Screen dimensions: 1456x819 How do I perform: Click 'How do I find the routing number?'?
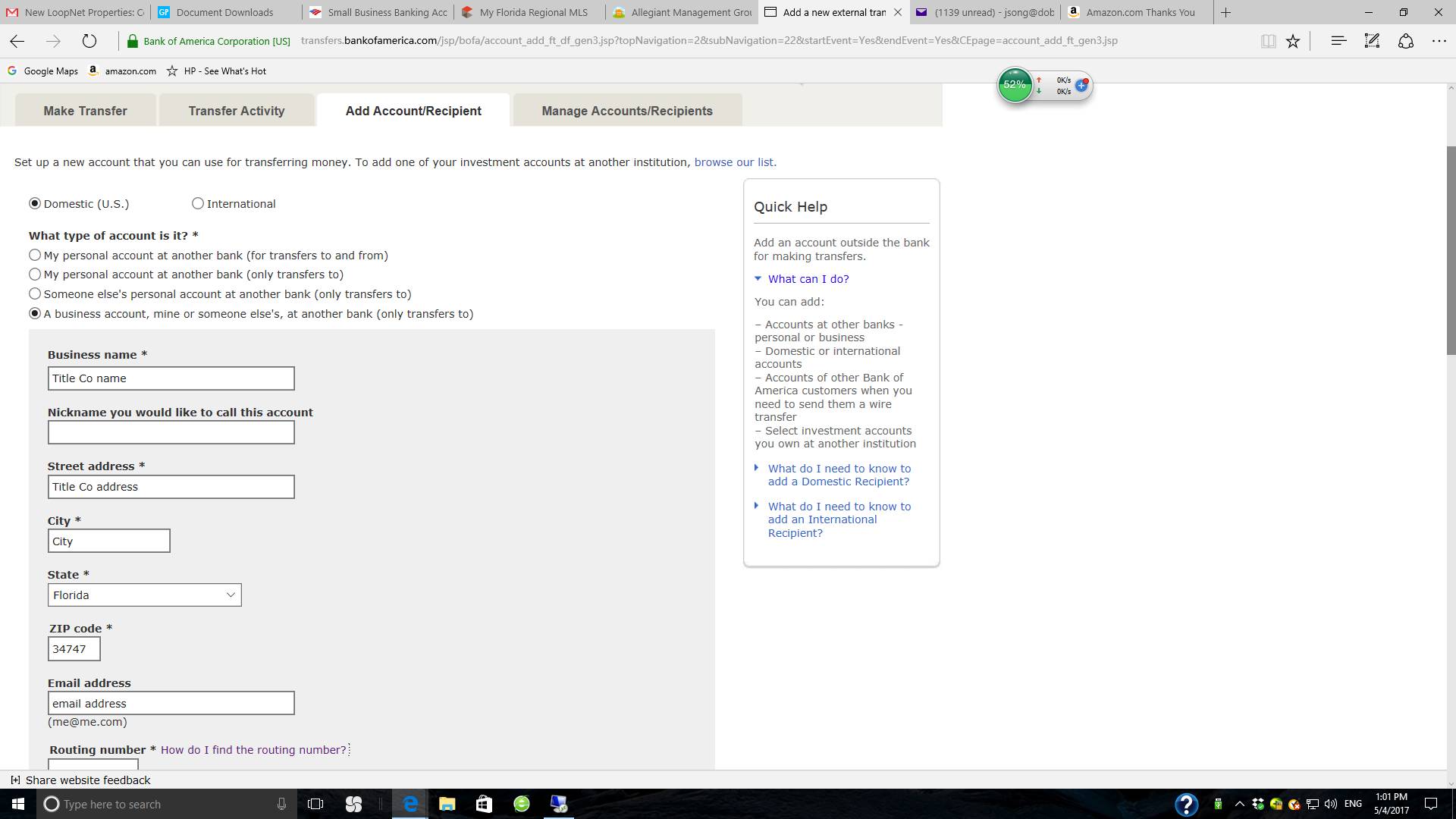pyautogui.click(x=253, y=750)
